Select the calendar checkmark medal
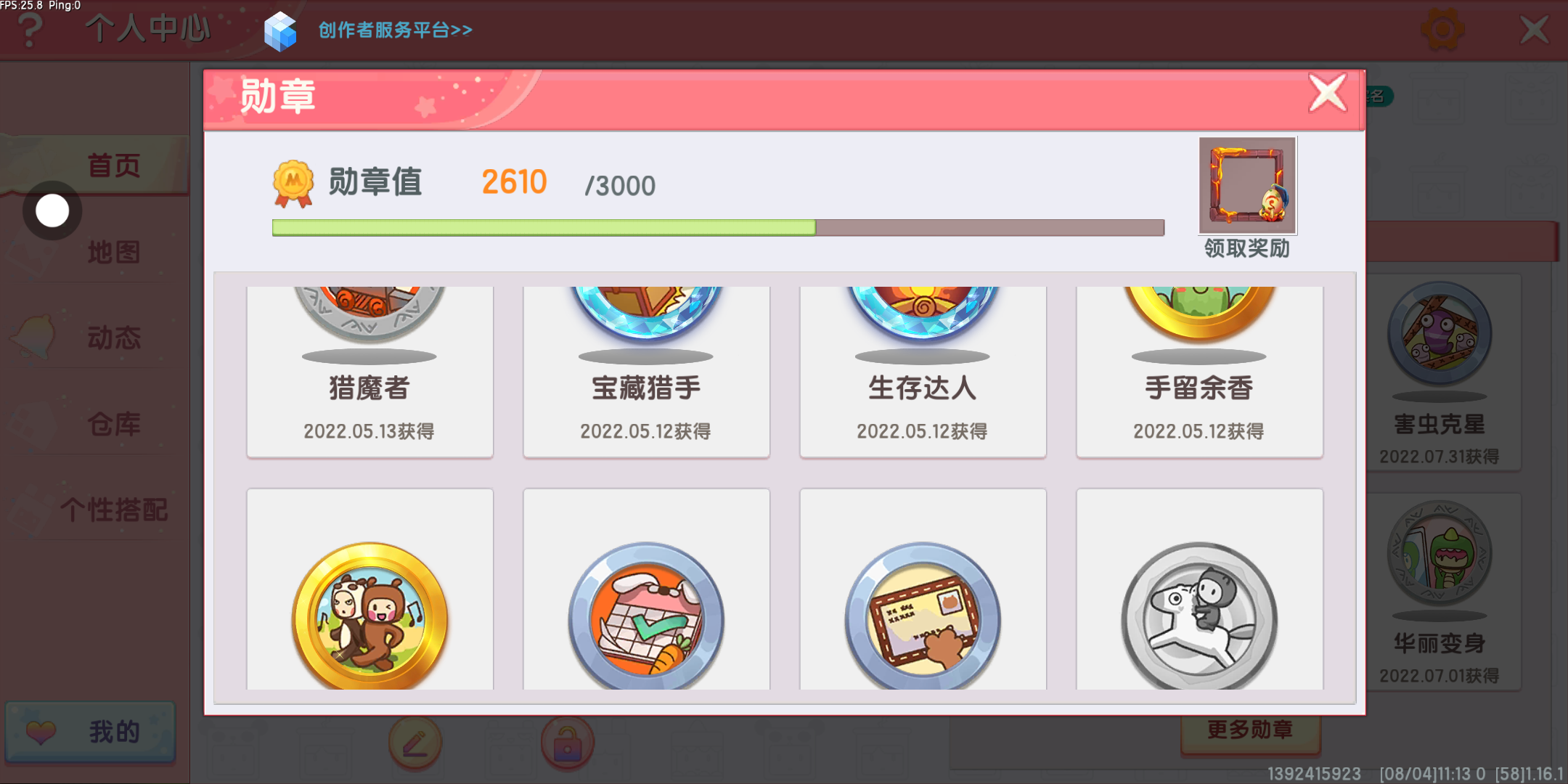 646,617
